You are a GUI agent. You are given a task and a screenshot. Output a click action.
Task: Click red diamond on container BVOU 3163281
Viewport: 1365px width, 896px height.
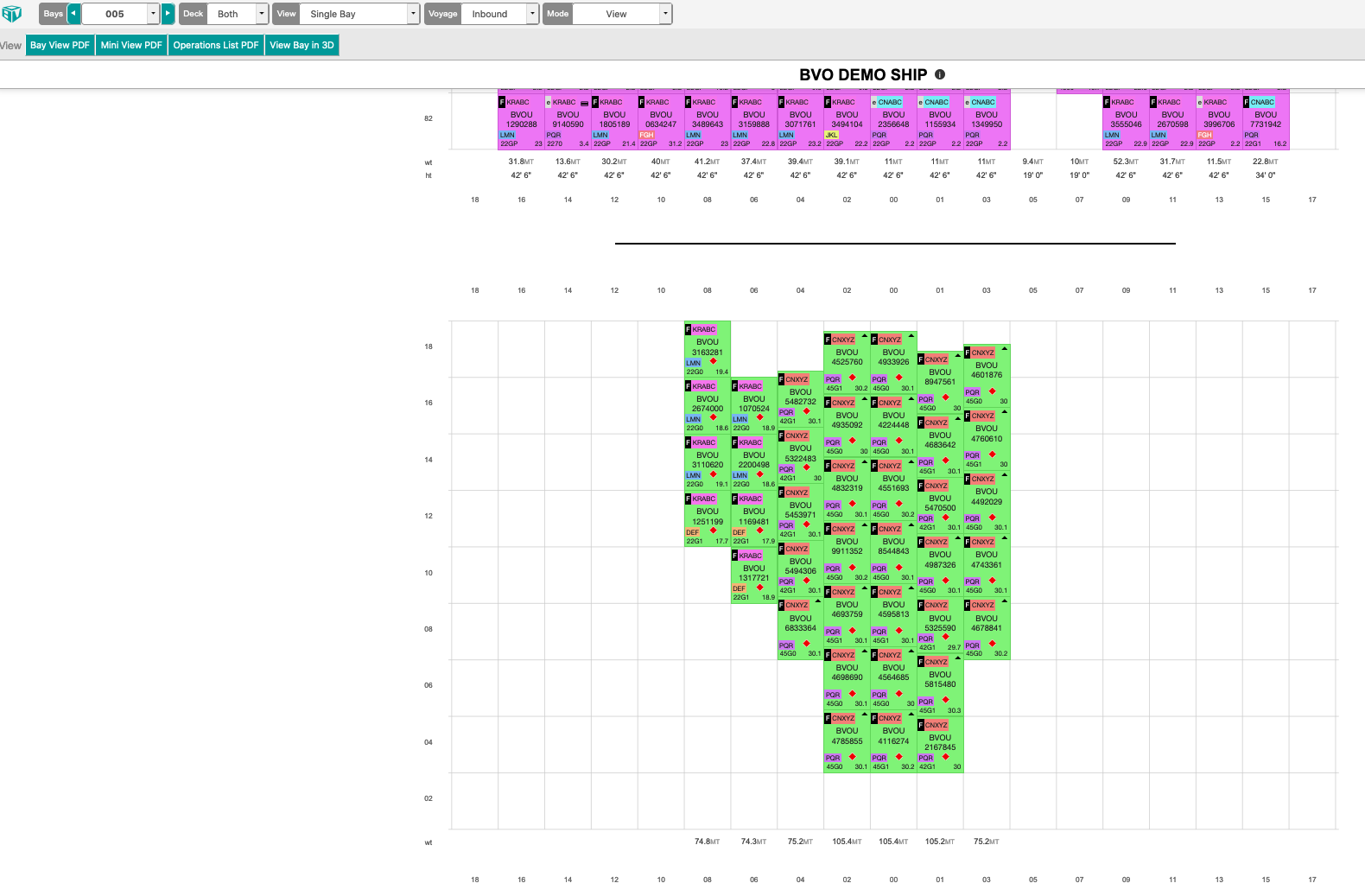(713, 361)
